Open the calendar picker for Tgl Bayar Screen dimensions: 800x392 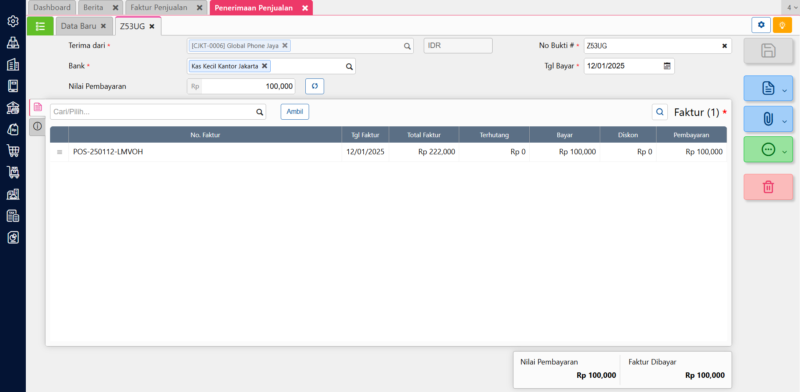coord(667,66)
